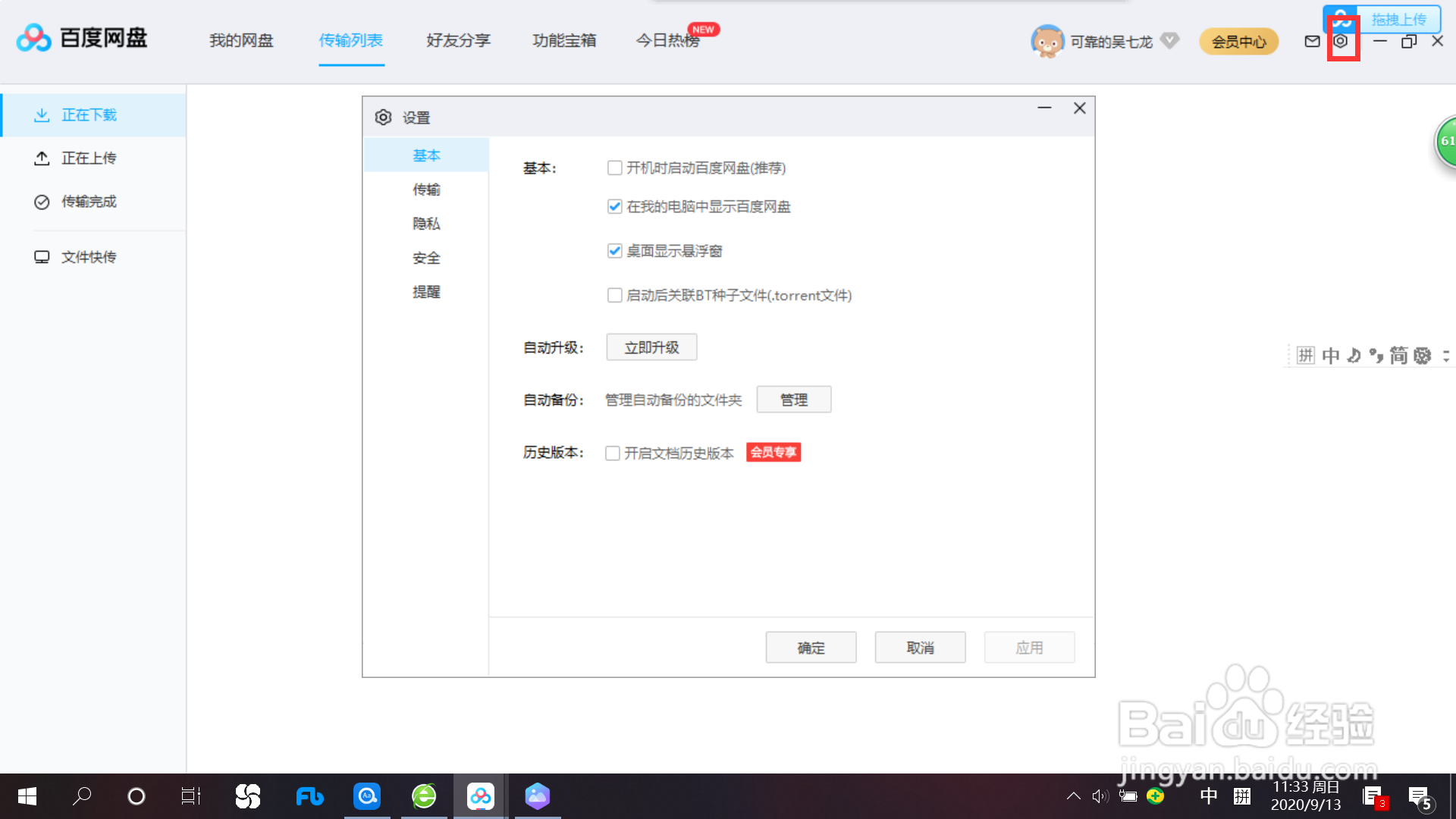Click the 立即升级 upgrade button

tap(651, 347)
